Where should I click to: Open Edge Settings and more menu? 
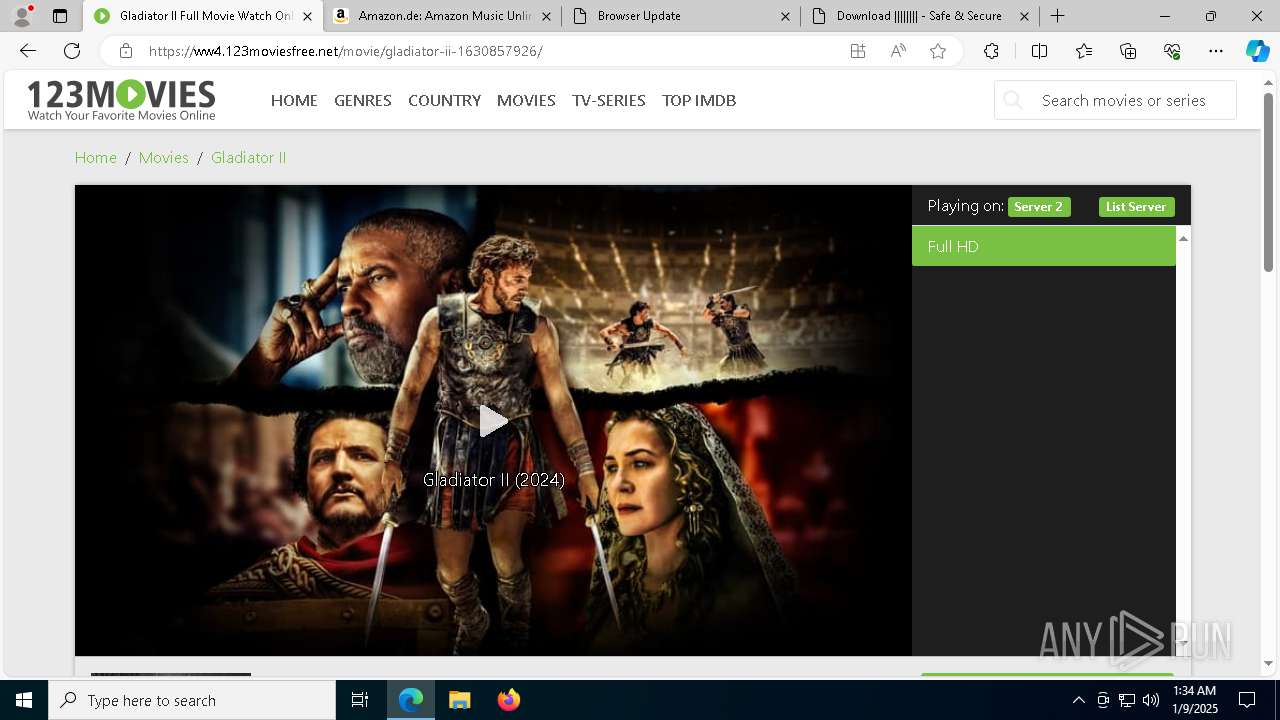pos(1216,51)
